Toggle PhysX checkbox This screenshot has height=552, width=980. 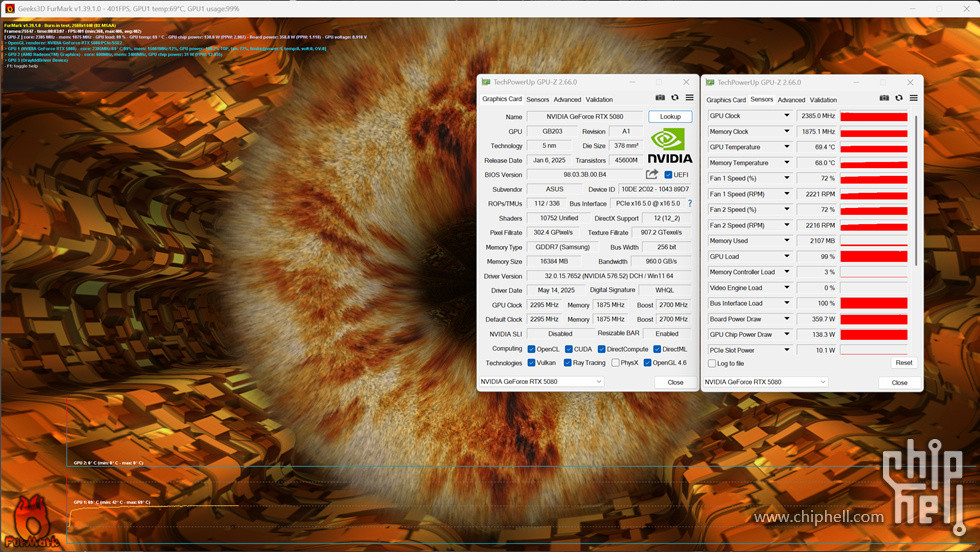pos(616,363)
